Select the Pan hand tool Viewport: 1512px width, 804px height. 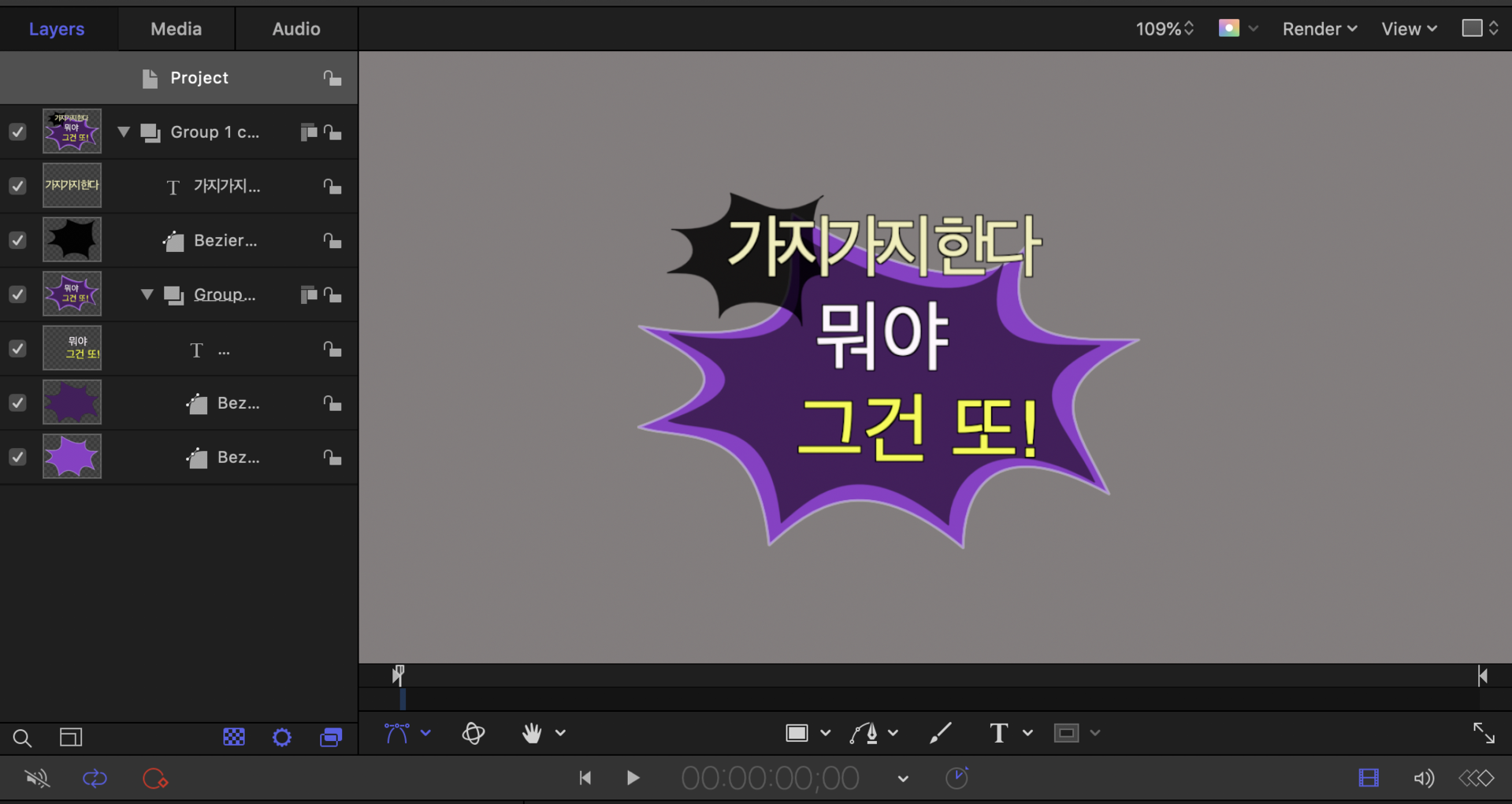[x=532, y=733]
